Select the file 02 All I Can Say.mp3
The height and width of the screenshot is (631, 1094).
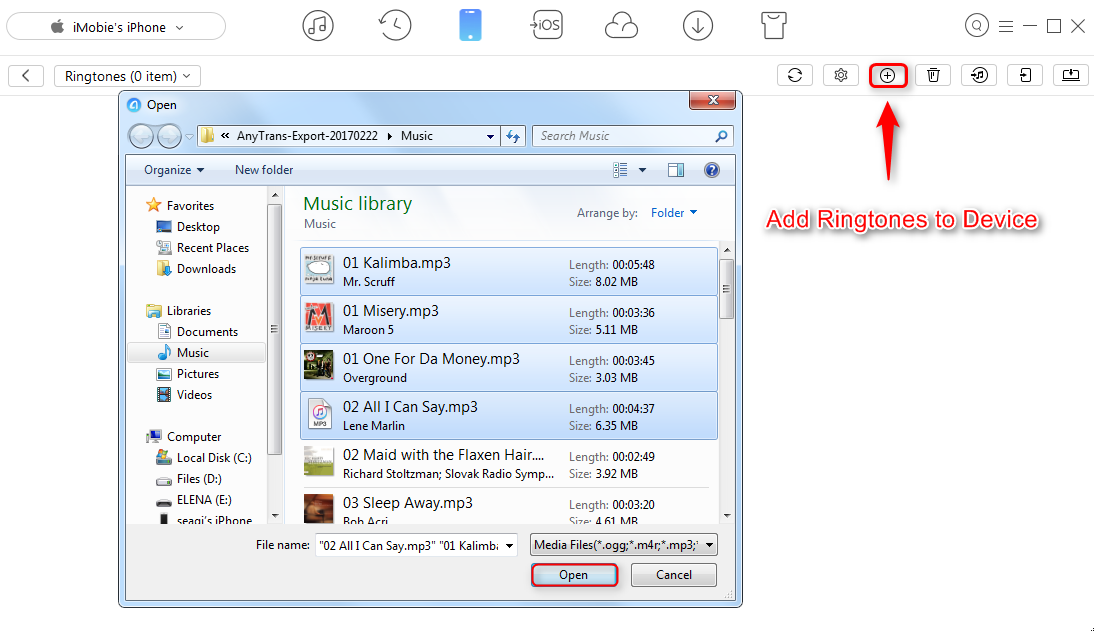[x=509, y=415]
